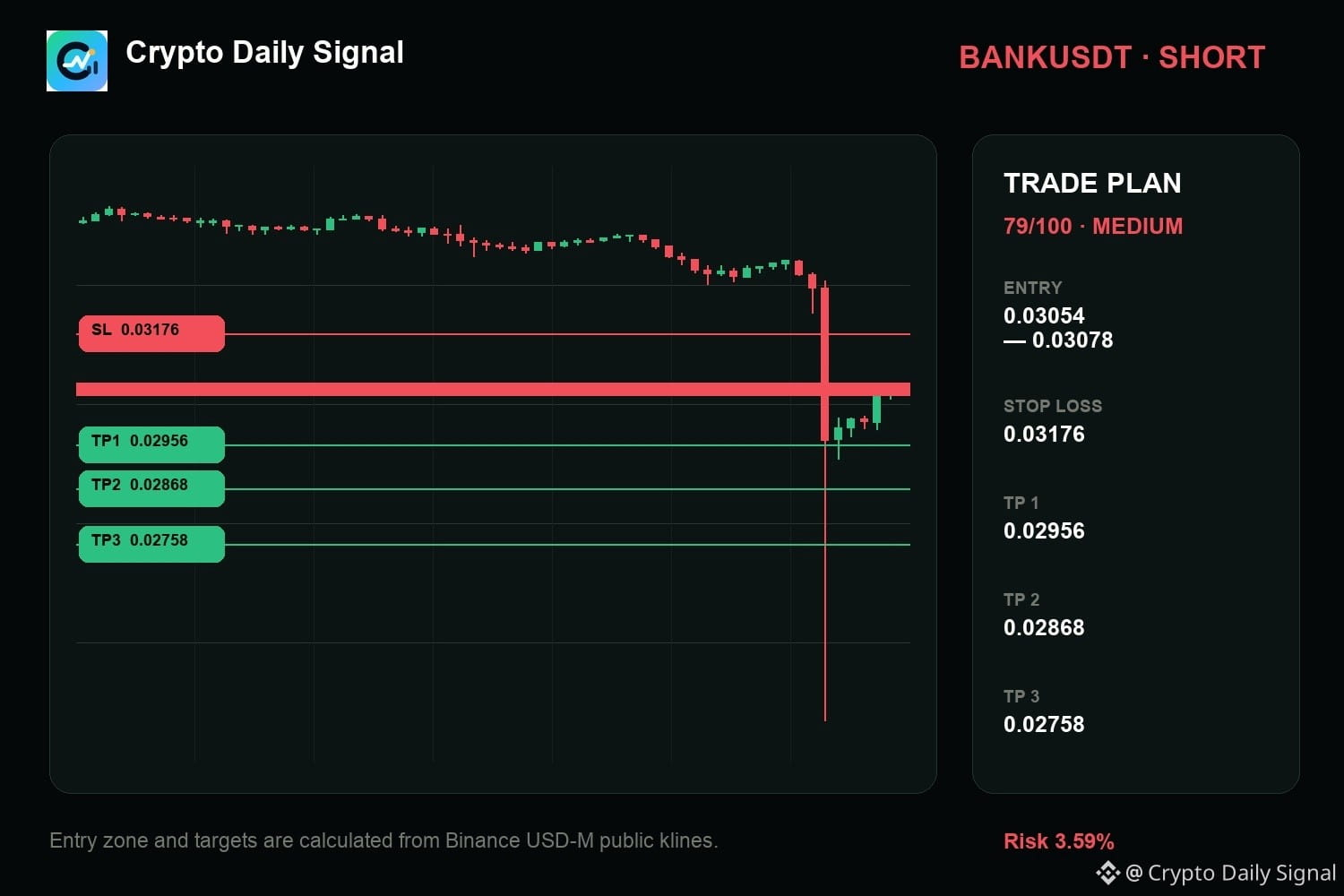
Task: Select the SL 0.03176 red label
Action: click(151, 333)
